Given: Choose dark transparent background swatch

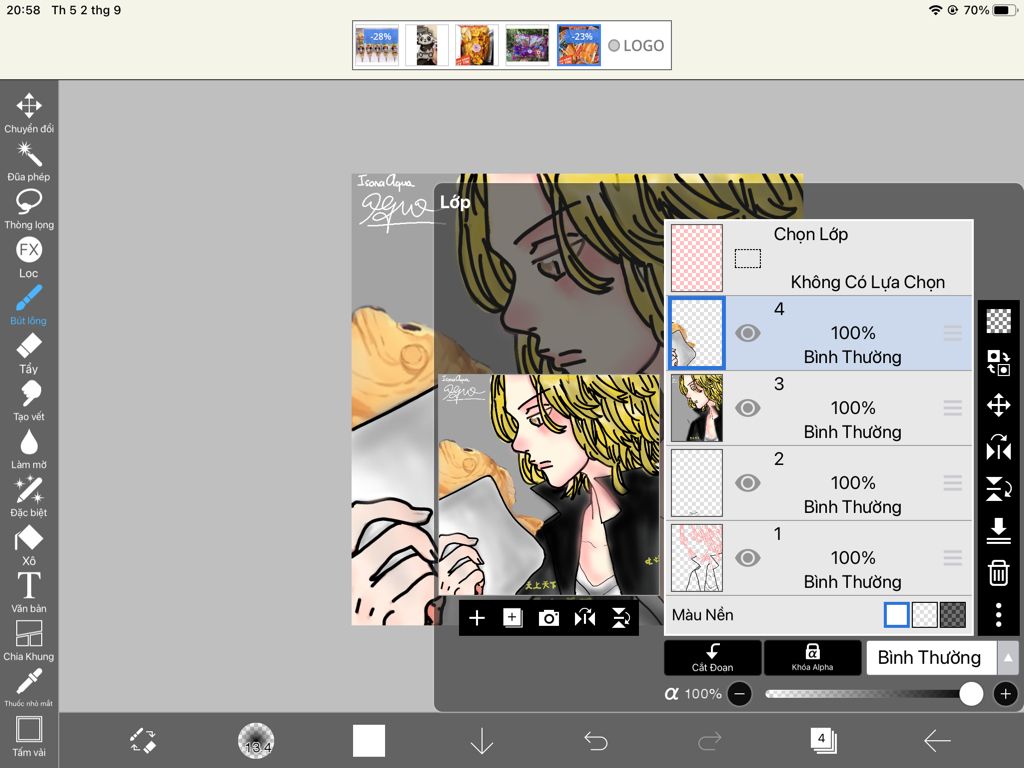Looking at the screenshot, I should (953, 615).
